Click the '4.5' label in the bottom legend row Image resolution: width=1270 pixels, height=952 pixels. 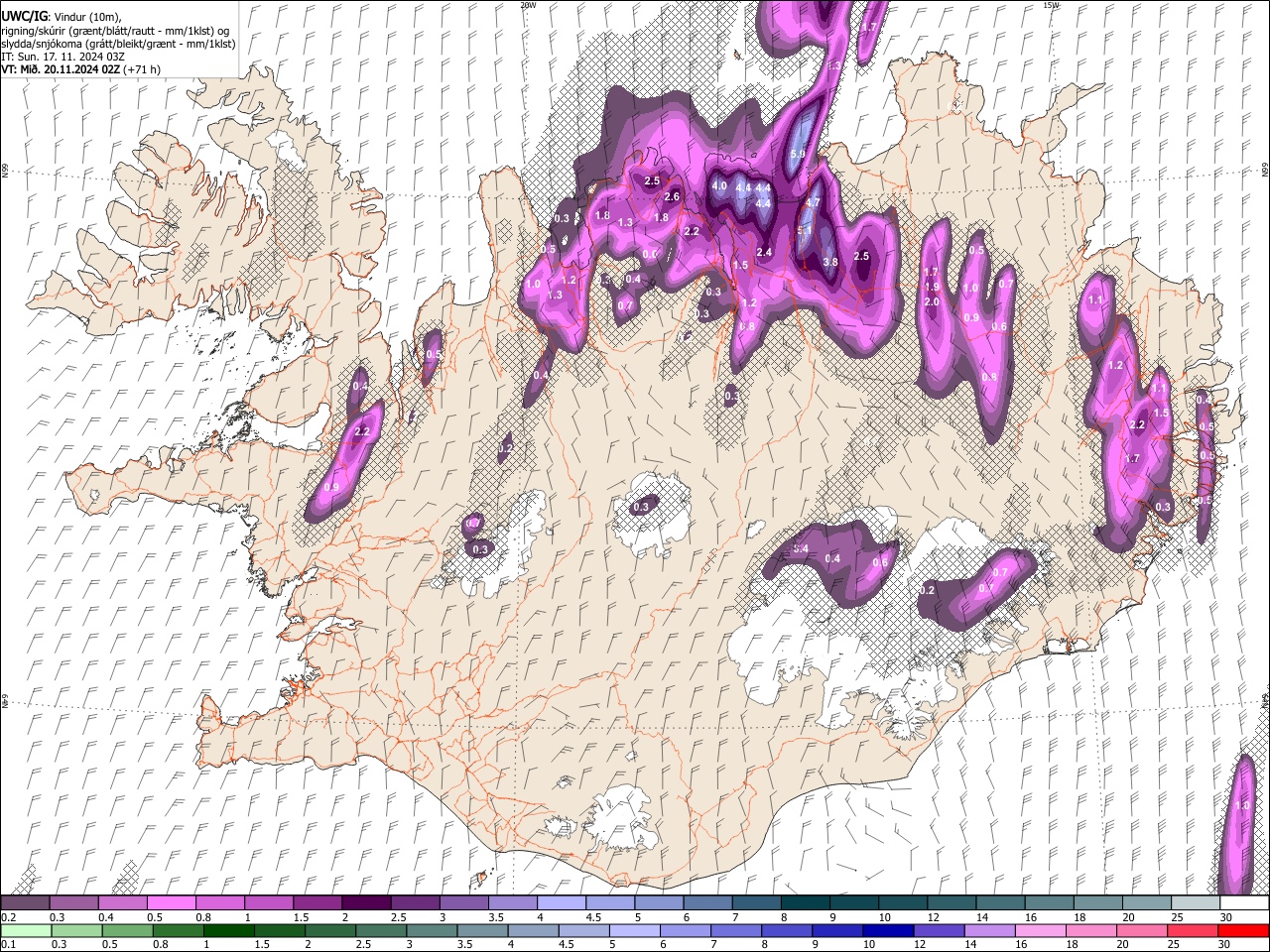566,945
